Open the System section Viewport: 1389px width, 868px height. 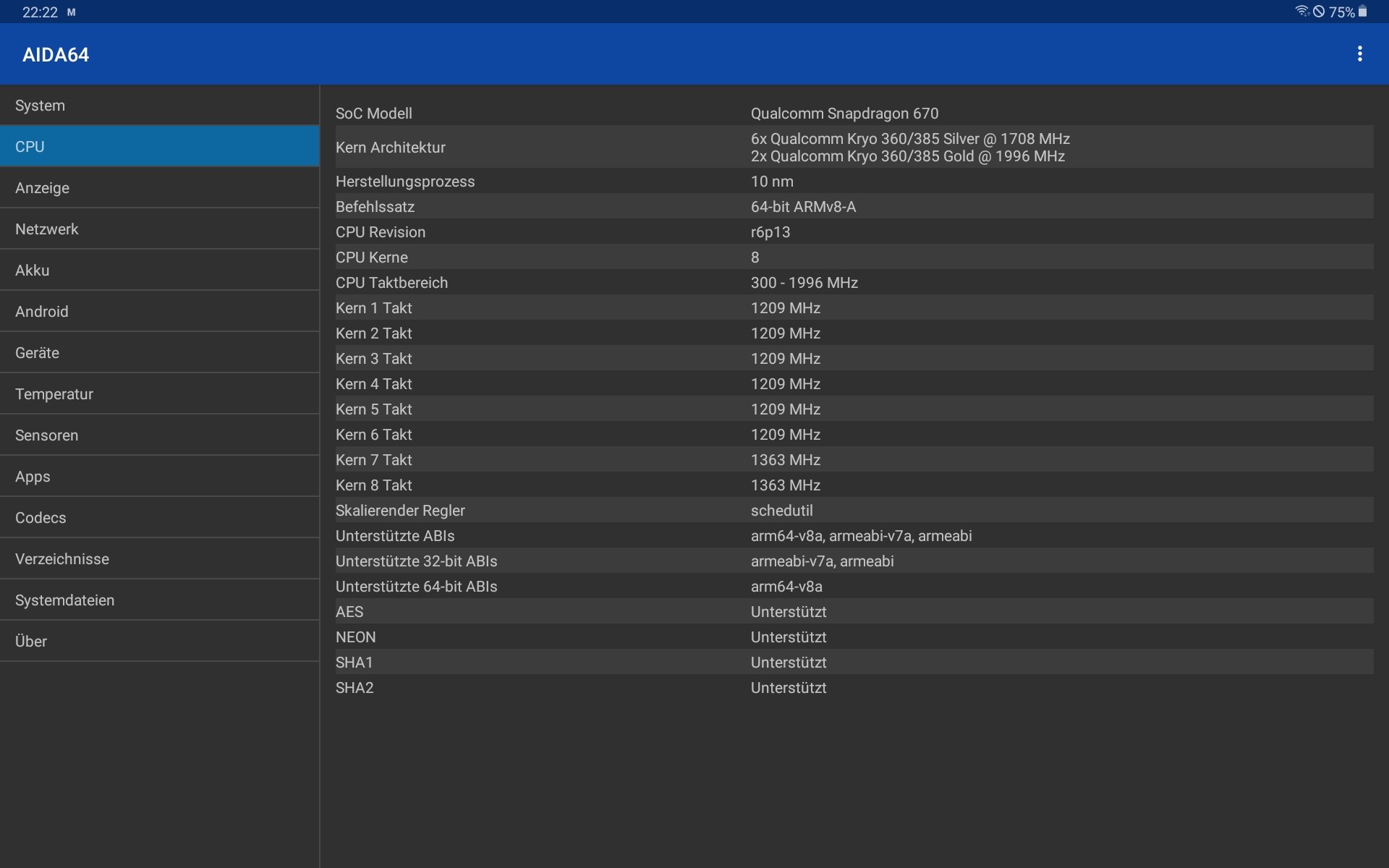[159, 106]
